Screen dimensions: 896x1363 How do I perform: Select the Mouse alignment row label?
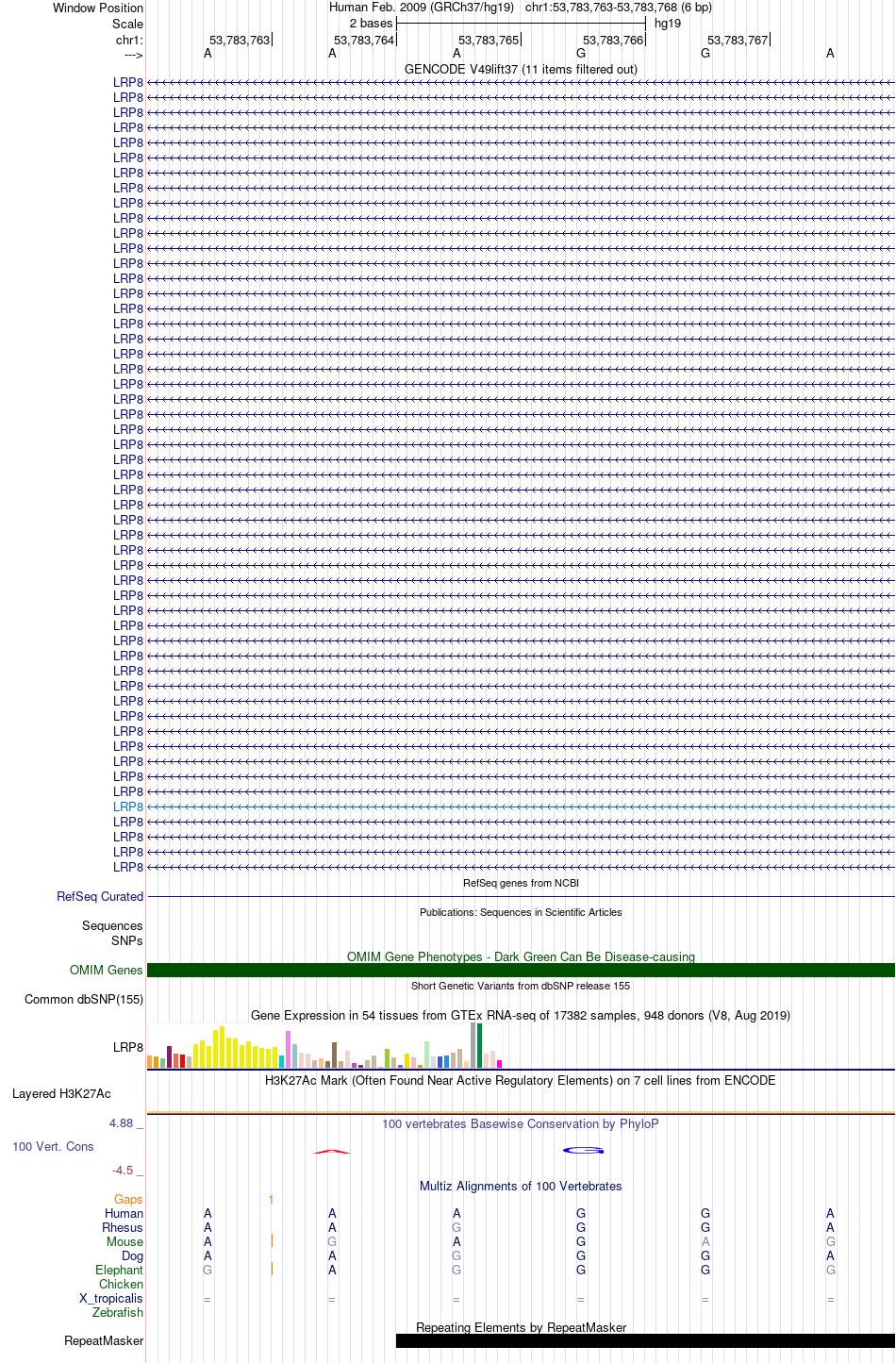[x=125, y=1242]
